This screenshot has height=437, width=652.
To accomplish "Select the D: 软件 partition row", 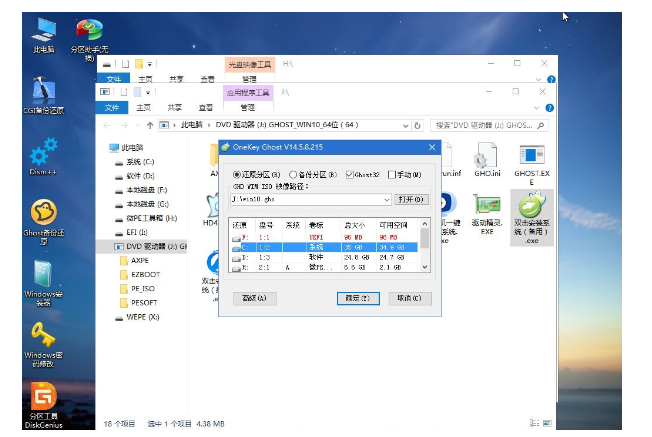I will click(x=325, y=258).
